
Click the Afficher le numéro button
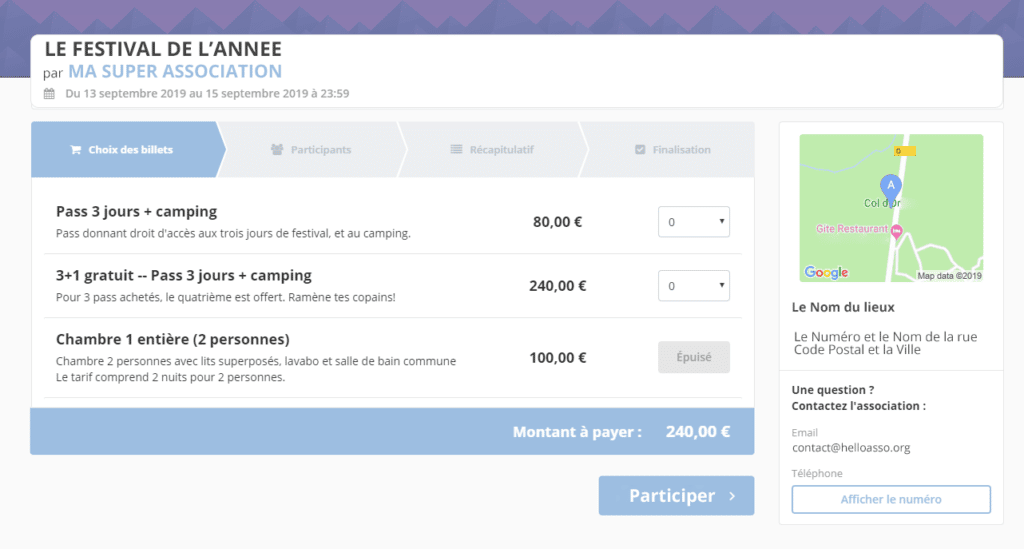[x=891, y=499]
